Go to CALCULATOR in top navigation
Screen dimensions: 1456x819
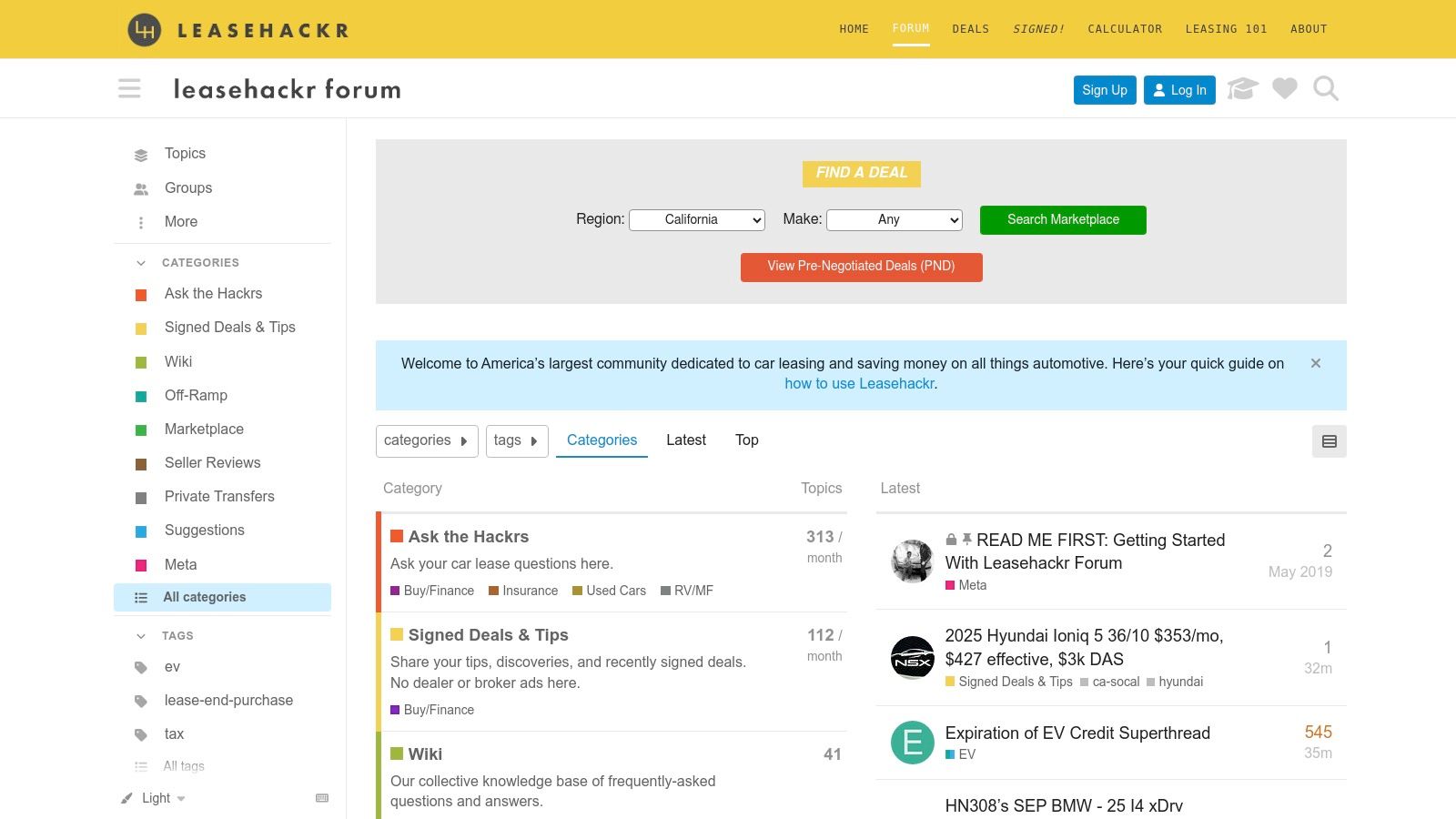(1125, 29)
